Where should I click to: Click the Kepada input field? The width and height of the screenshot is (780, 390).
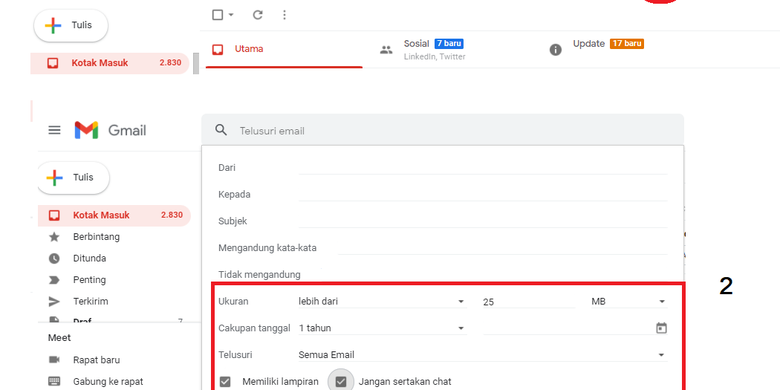[x=483, y=194]
